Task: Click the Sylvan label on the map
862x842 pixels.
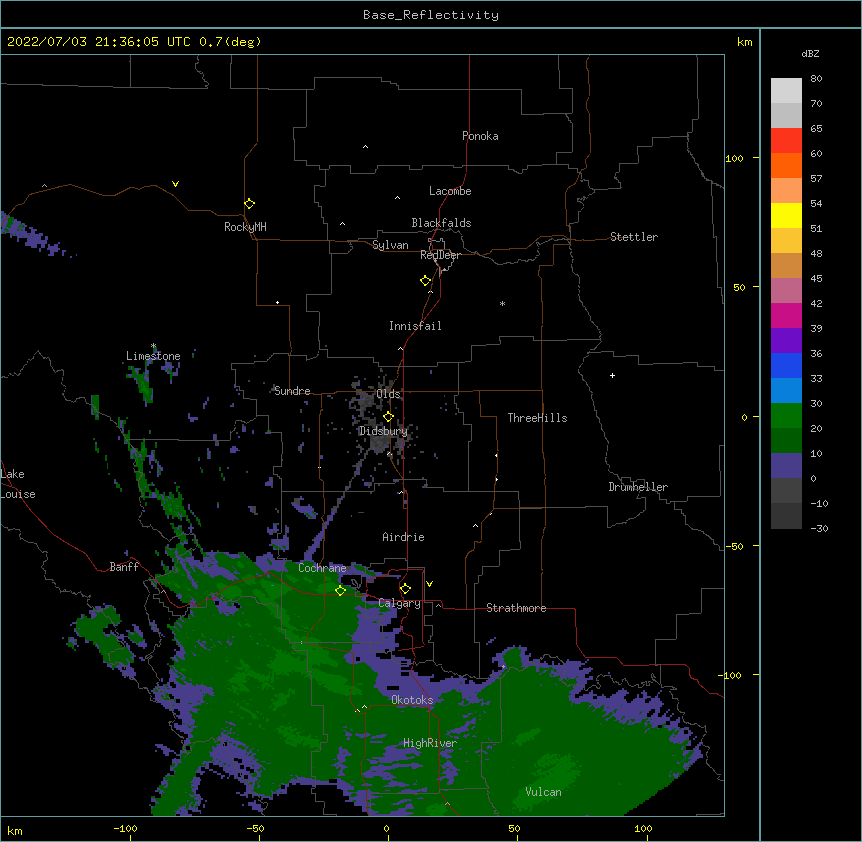Action: pyautogui.click(x=390, y=245)
